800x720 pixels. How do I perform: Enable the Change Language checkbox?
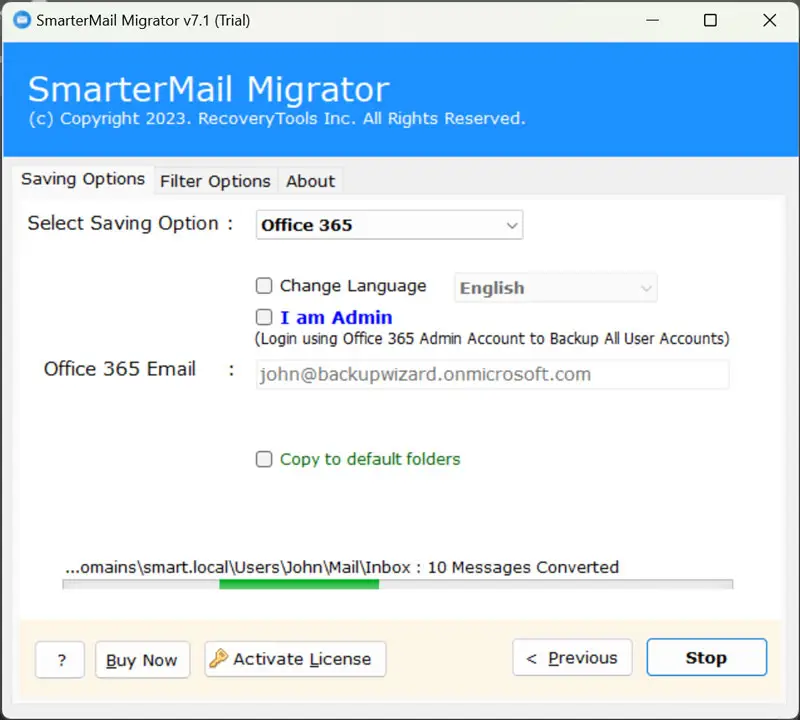[264, 286]
